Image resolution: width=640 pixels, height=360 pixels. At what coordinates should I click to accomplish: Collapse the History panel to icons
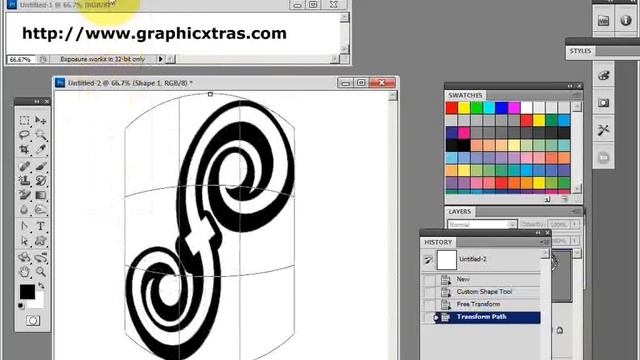(538, 233)
